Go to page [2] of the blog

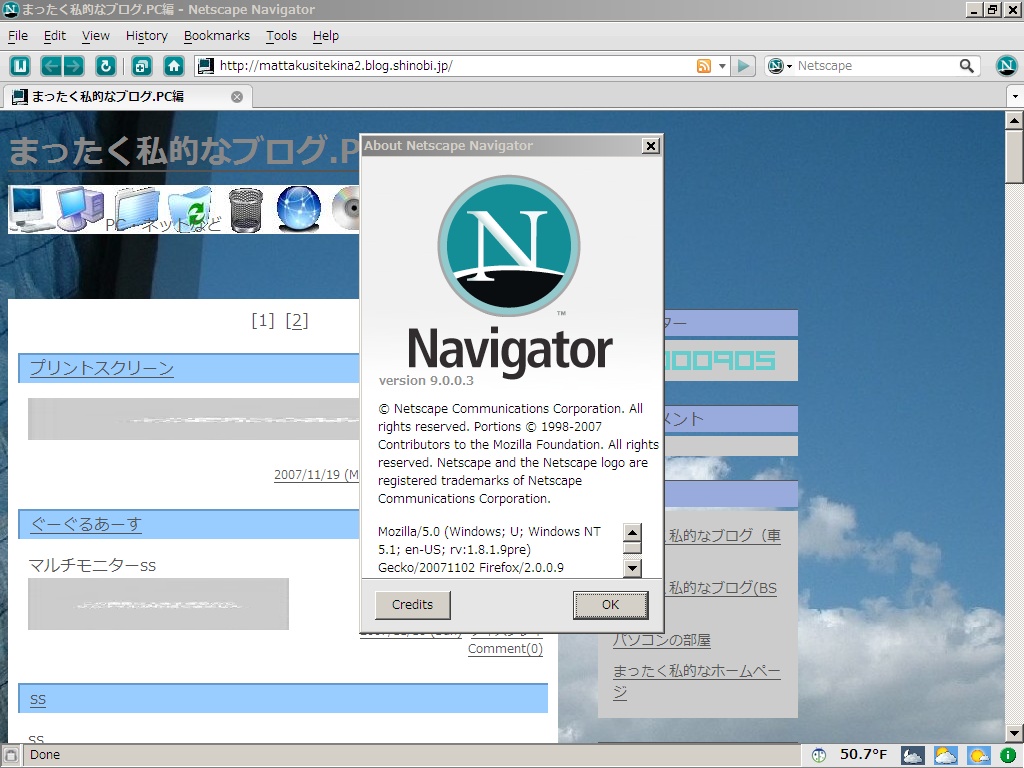point(297,321)
